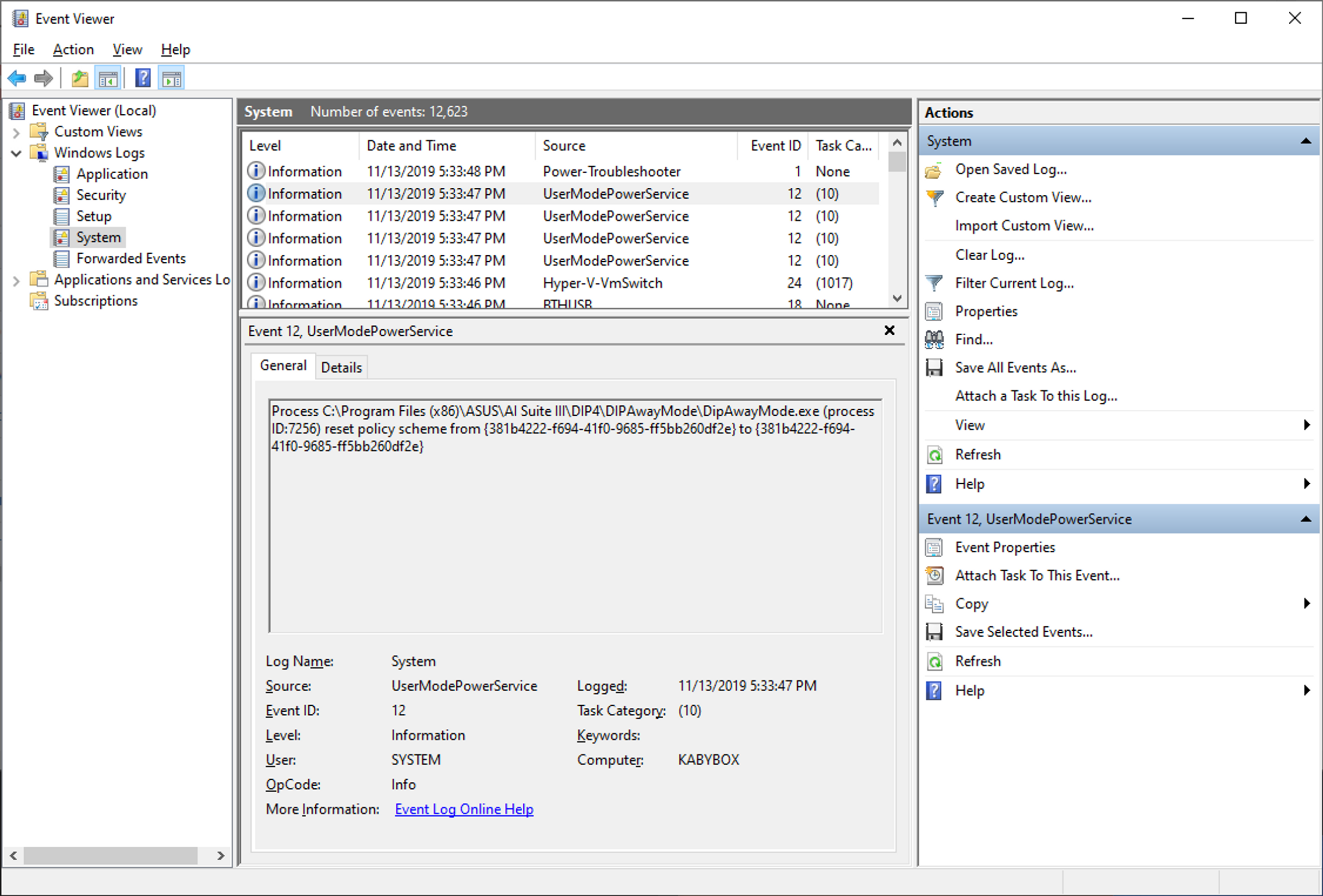Viewport: 1323px width, 896px height.
Task: Click tree pane horizontal scroll left arrow
Action: (14, 856)
